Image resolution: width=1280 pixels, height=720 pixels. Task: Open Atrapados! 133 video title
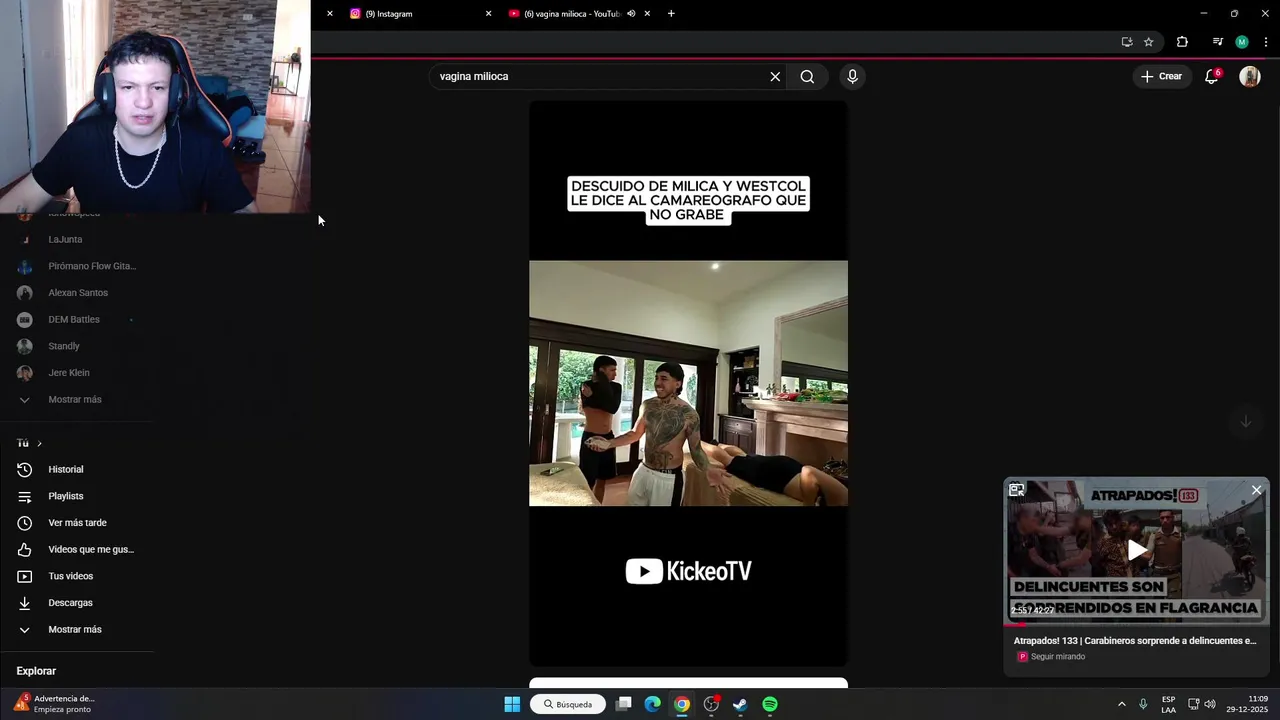point(1135,641)
